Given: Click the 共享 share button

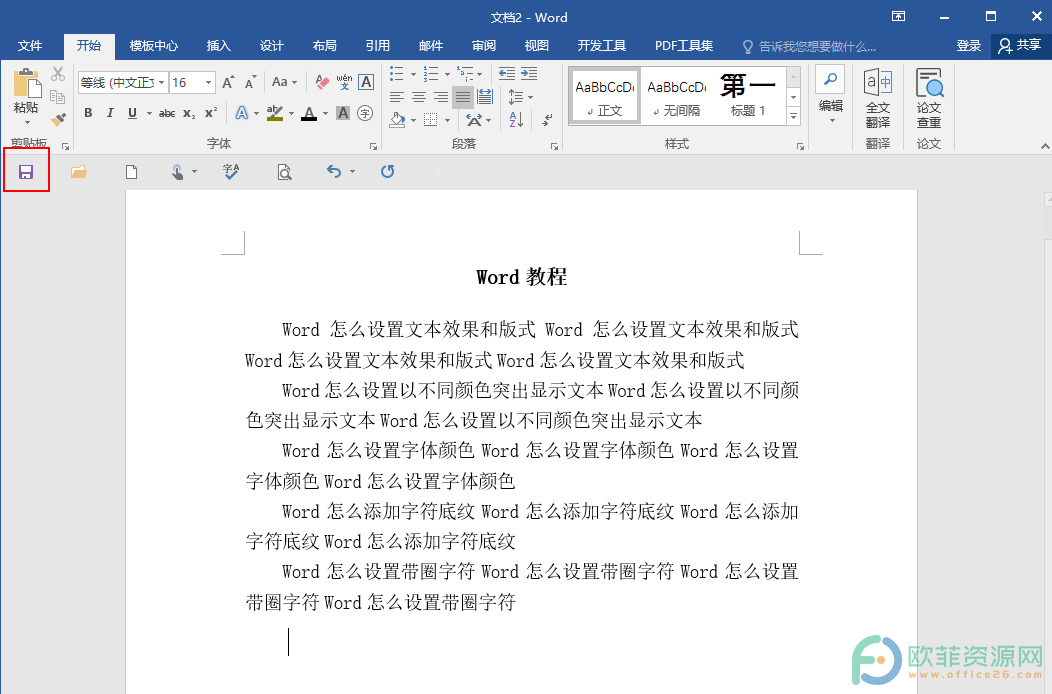Looking at the screenshot, I should pyautogui.click(x=1020, y=46).
